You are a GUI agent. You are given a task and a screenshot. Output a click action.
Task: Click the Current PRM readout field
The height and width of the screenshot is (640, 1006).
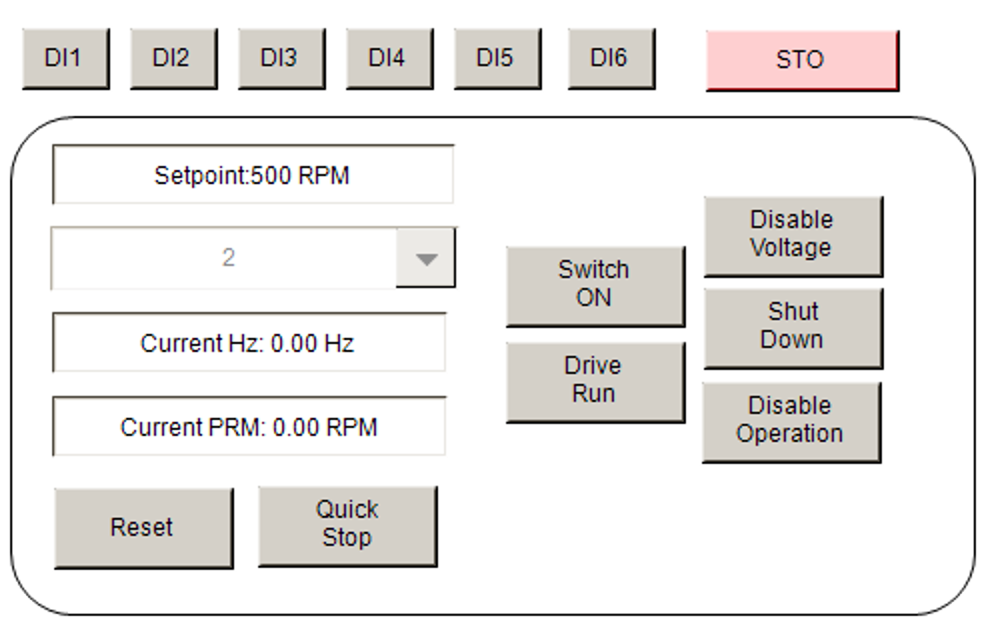pos(249,426)
